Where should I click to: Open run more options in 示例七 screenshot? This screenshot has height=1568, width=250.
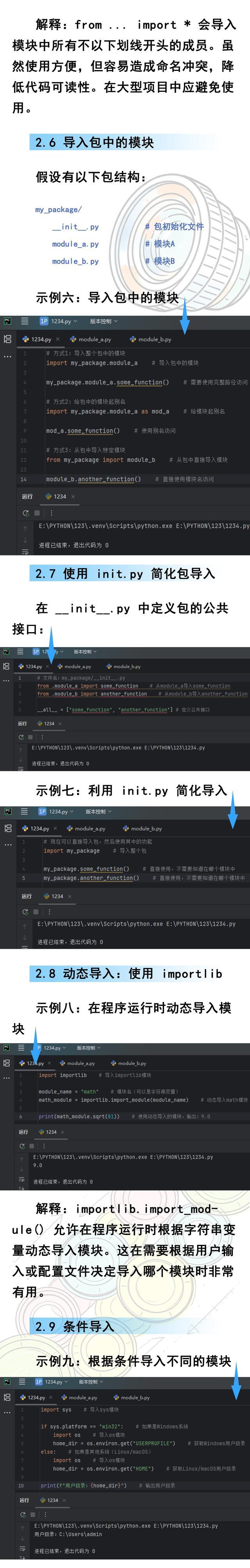point(49,912)
